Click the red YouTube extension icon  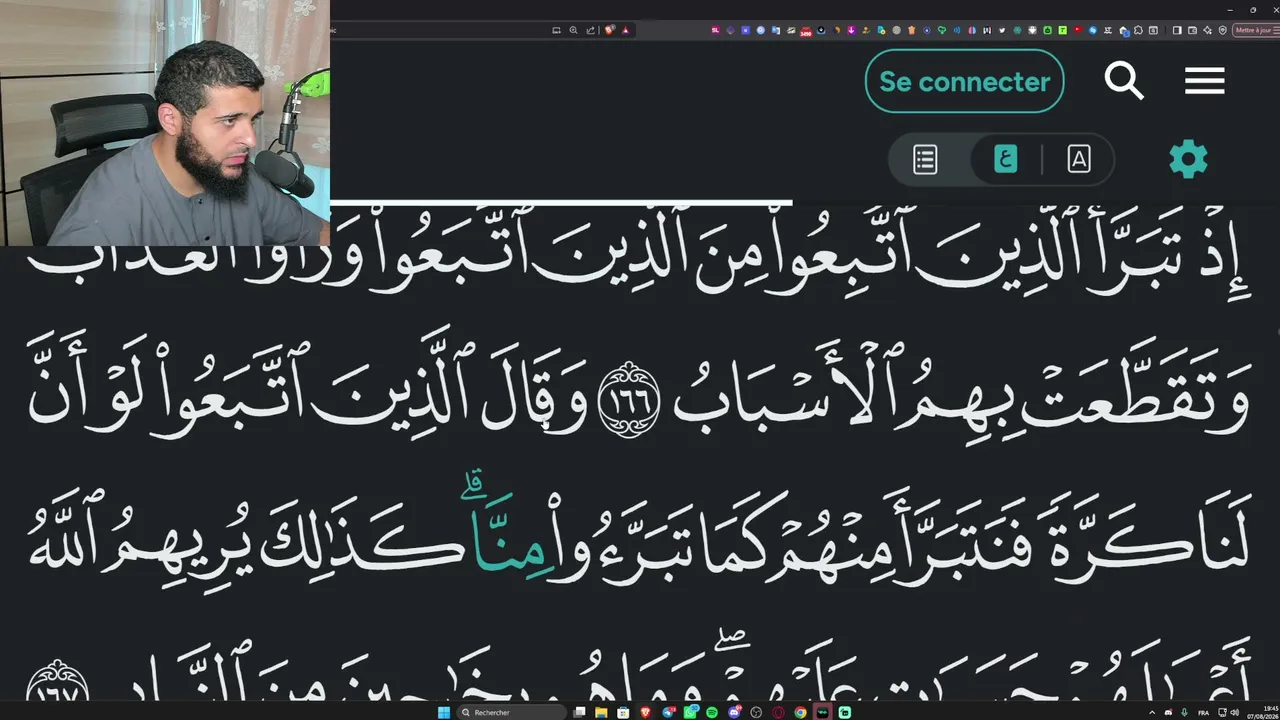[1078, 30]
